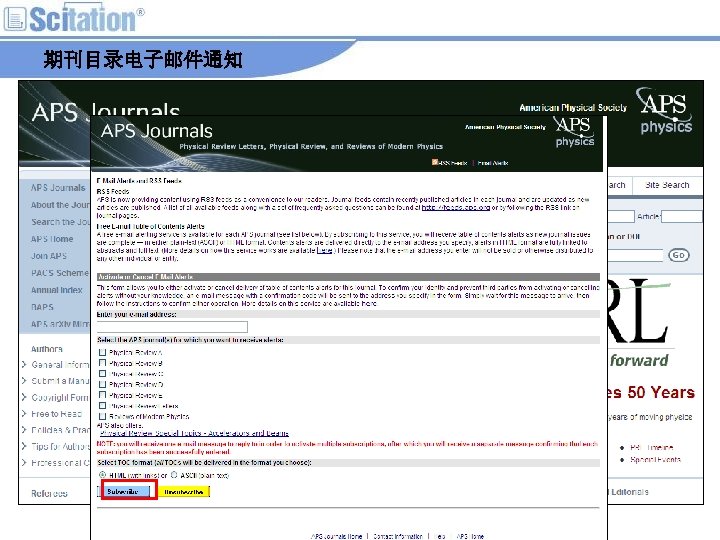The height and width of the screenshot is (540, 720).
Task: Open Referees section in sidebar
Action: tap(49, 494)
